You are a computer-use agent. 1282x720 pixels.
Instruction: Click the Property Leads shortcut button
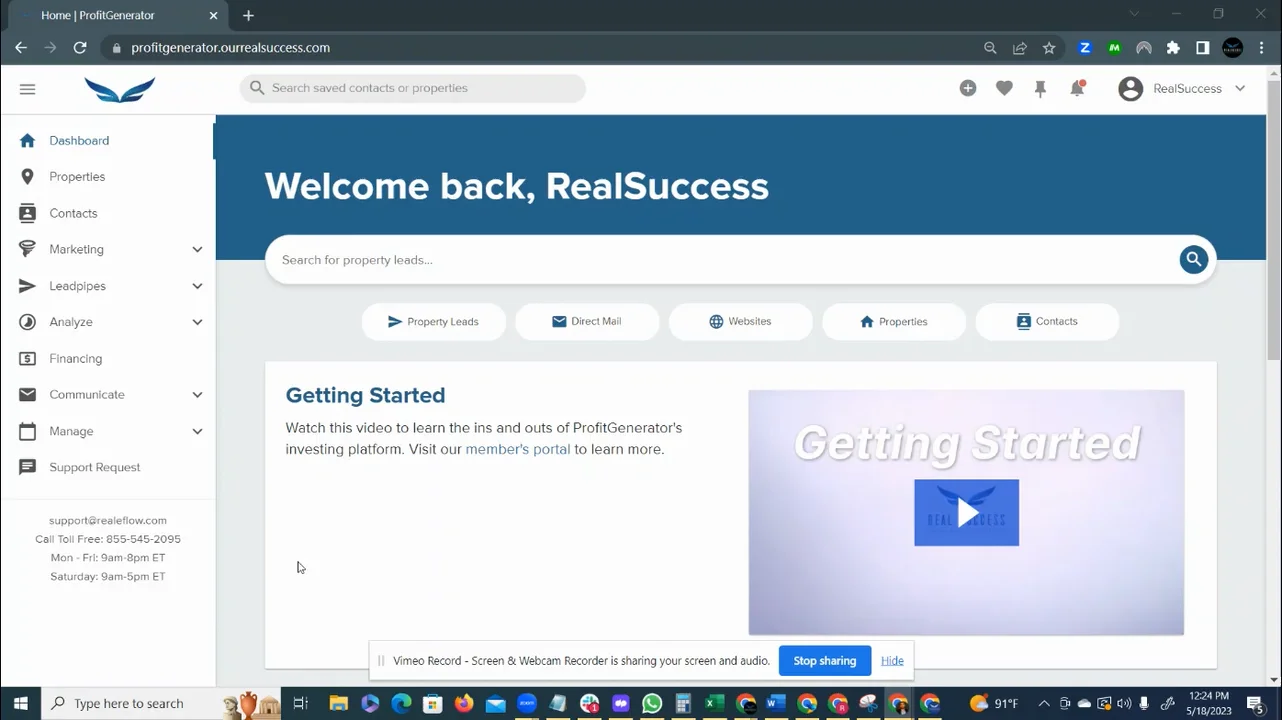433,322
